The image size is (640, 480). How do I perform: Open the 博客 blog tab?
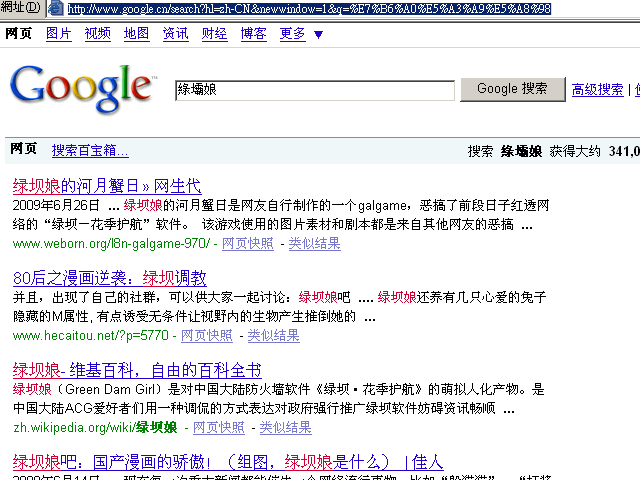tap(253, 33)
